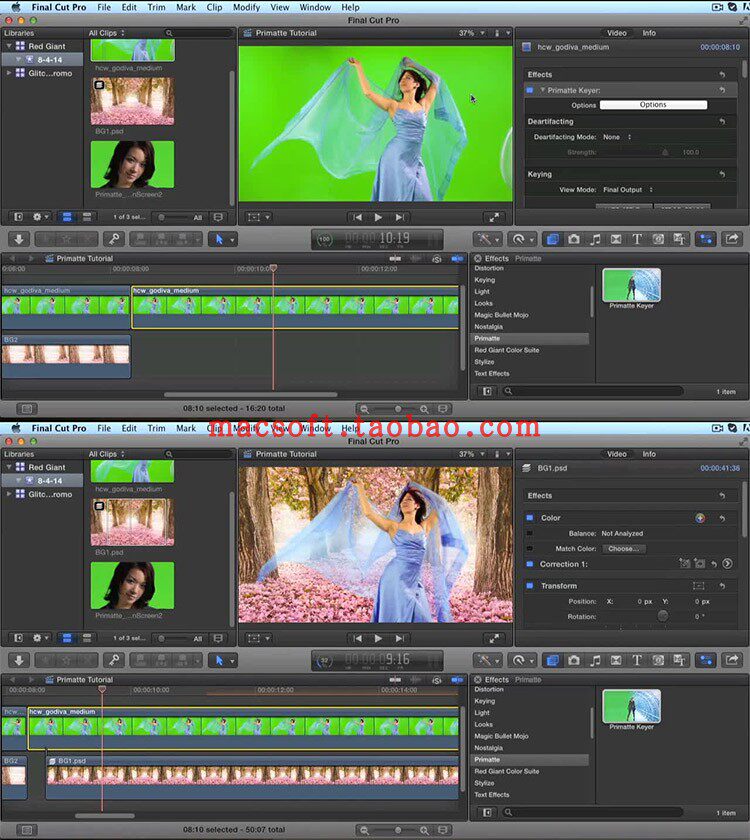Play the composited pink forest viewer
This screenshot has width=750, height=840.
pos(378,638)
